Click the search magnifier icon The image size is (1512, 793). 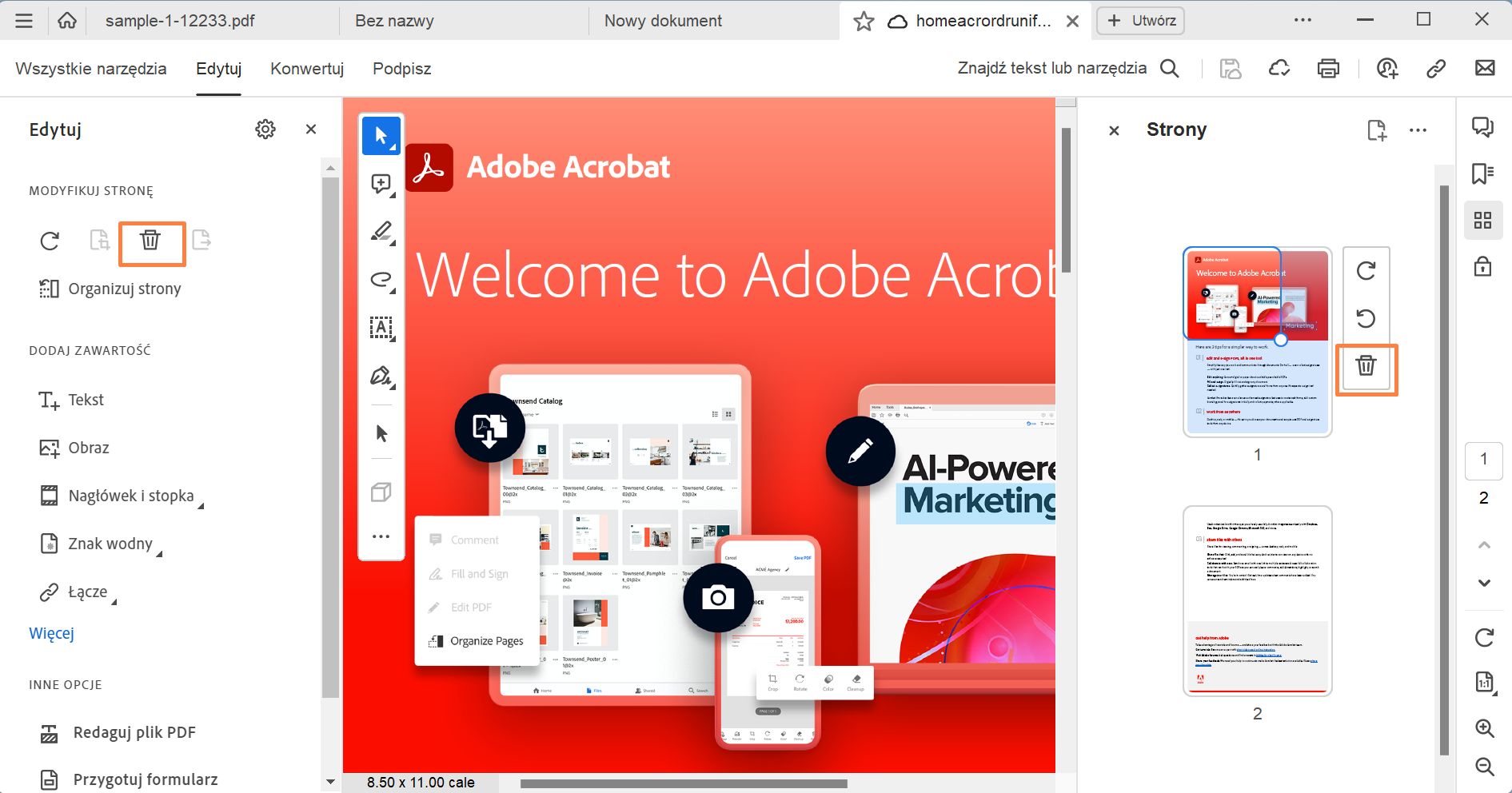tap(1170, 69)
